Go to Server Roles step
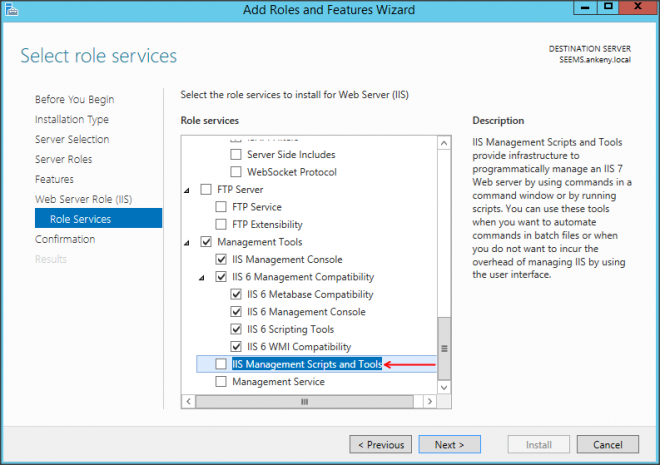 65,159
